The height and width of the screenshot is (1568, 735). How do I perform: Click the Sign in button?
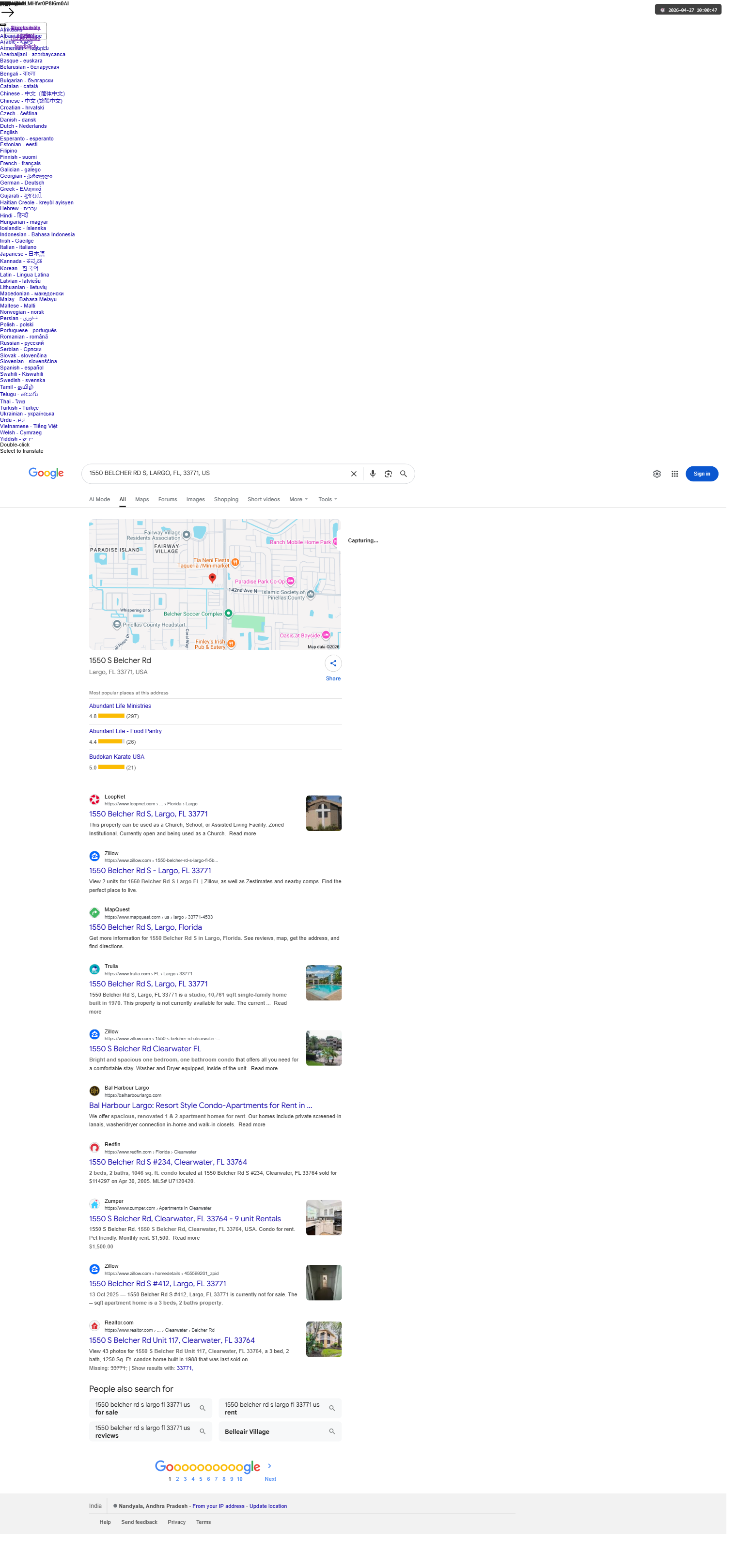tap(702, 474)
